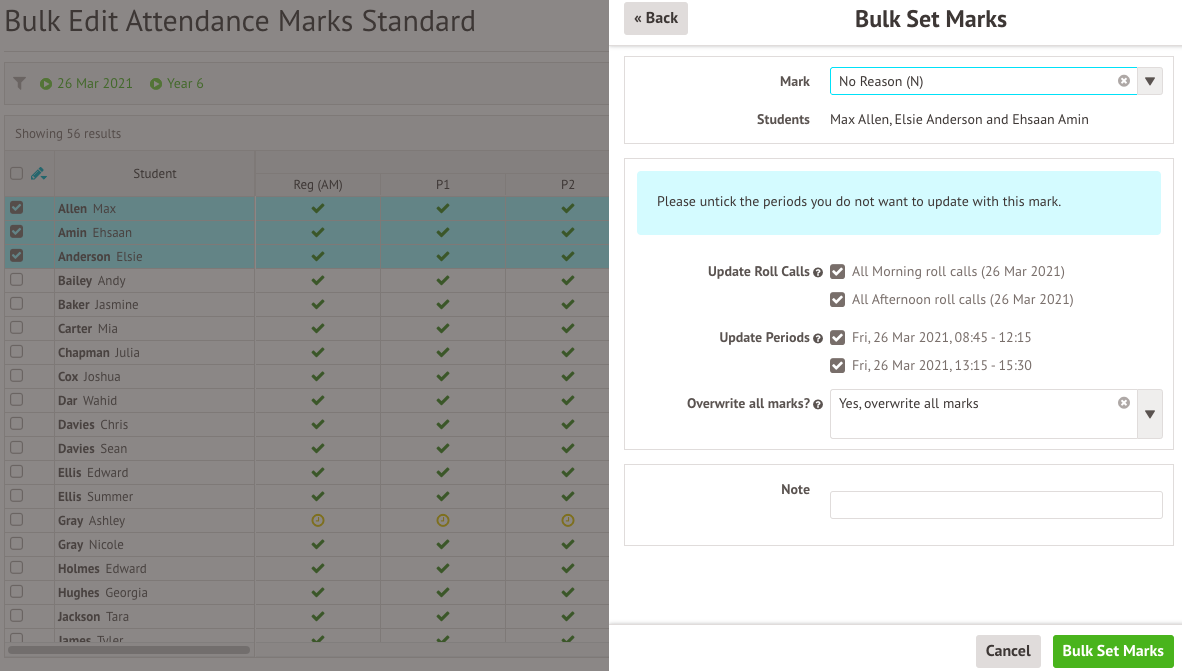Click the student name Davies Chris
This screenshot has width=1182, height=671.
(x=93, y=424)
